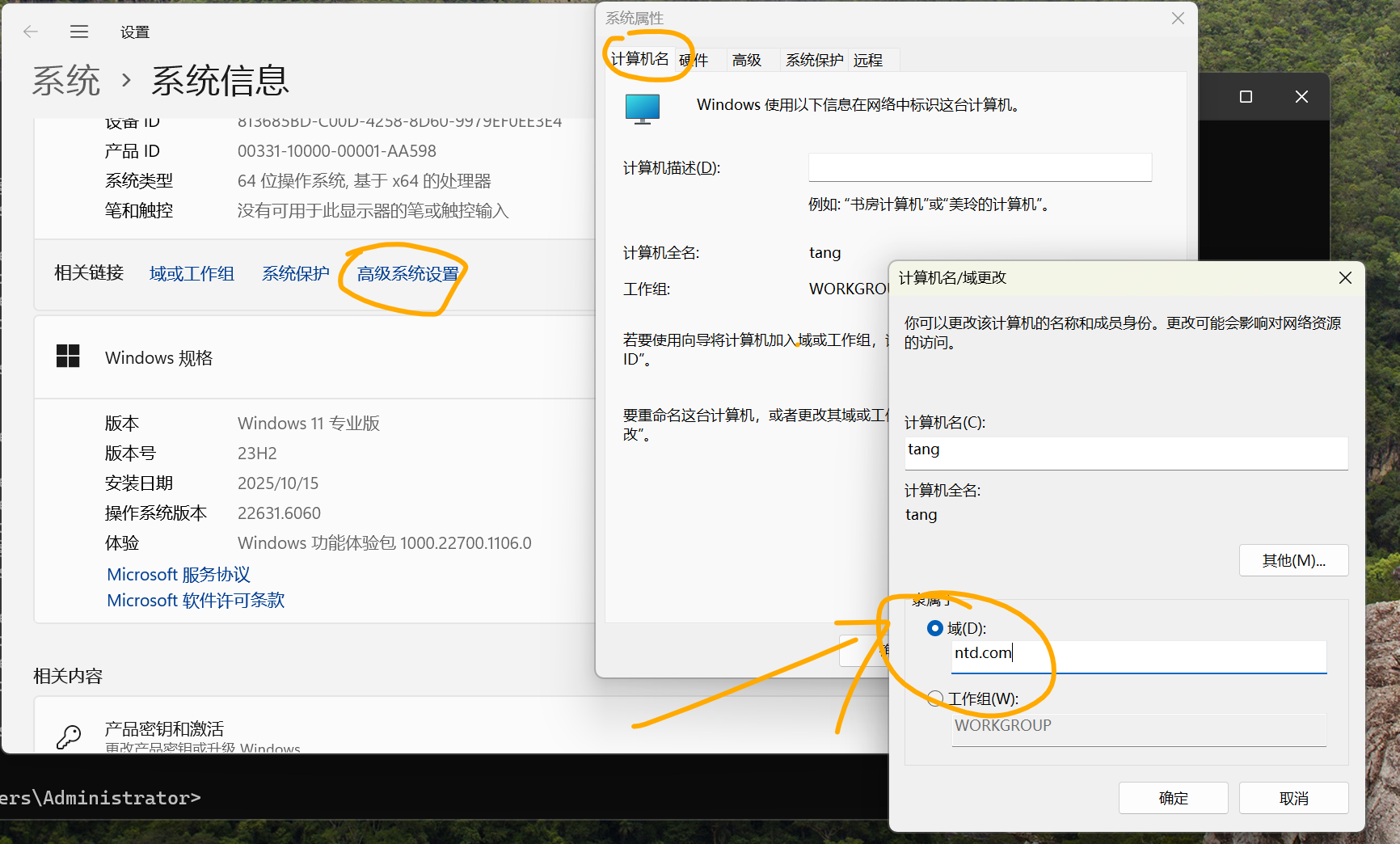The height and width of the screenshot is (844, 1400).
Task: Click 确定 in the domain change dialog
Action: tap(1173, 798)
